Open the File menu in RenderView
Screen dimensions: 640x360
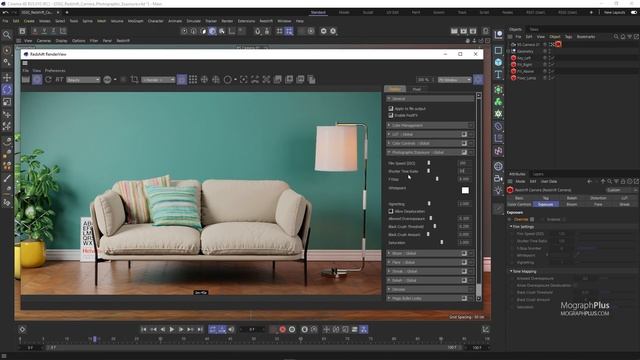point(26,71)
